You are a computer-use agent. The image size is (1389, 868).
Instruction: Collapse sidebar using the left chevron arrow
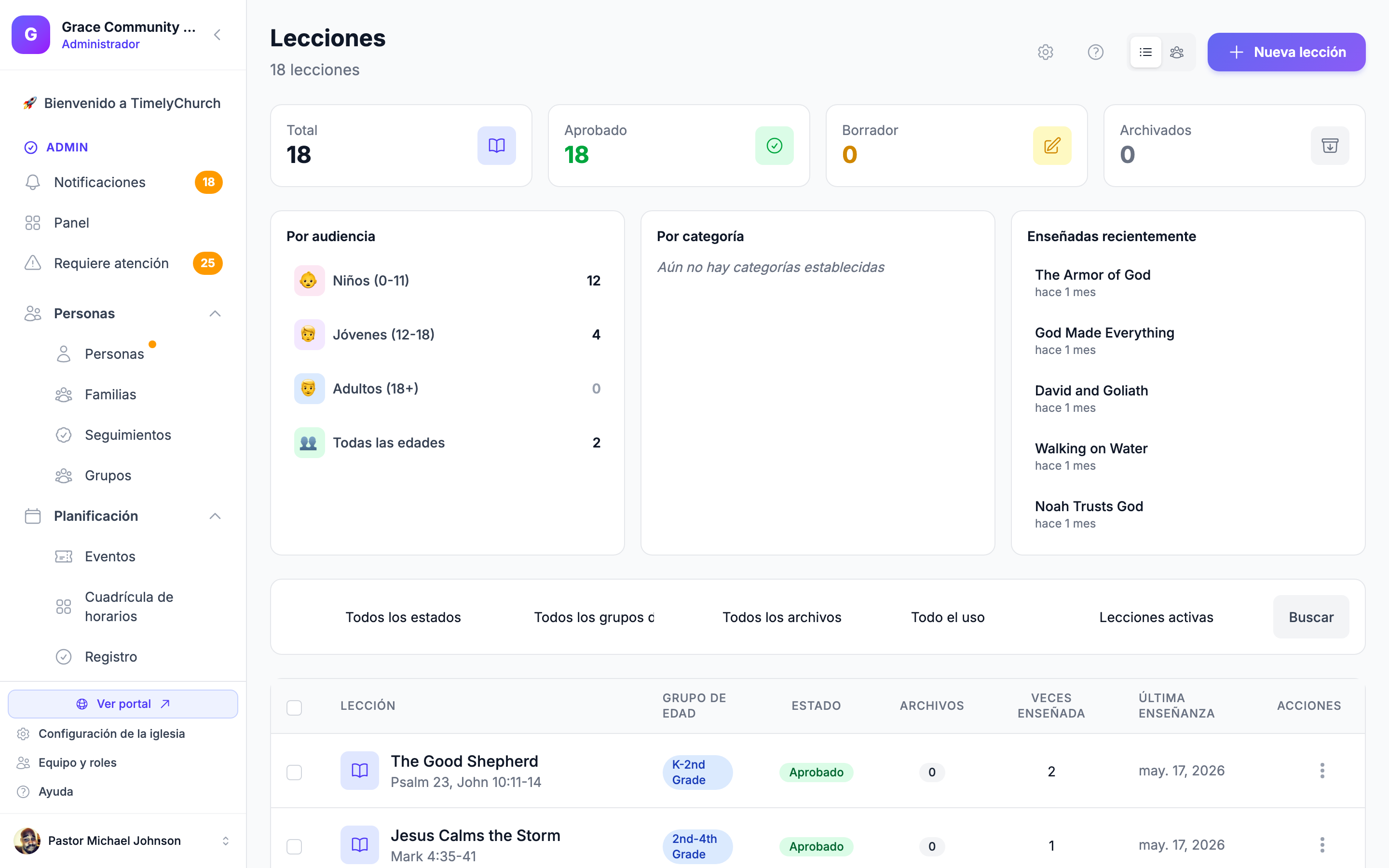pyautogui.click(x=217, y=35)
